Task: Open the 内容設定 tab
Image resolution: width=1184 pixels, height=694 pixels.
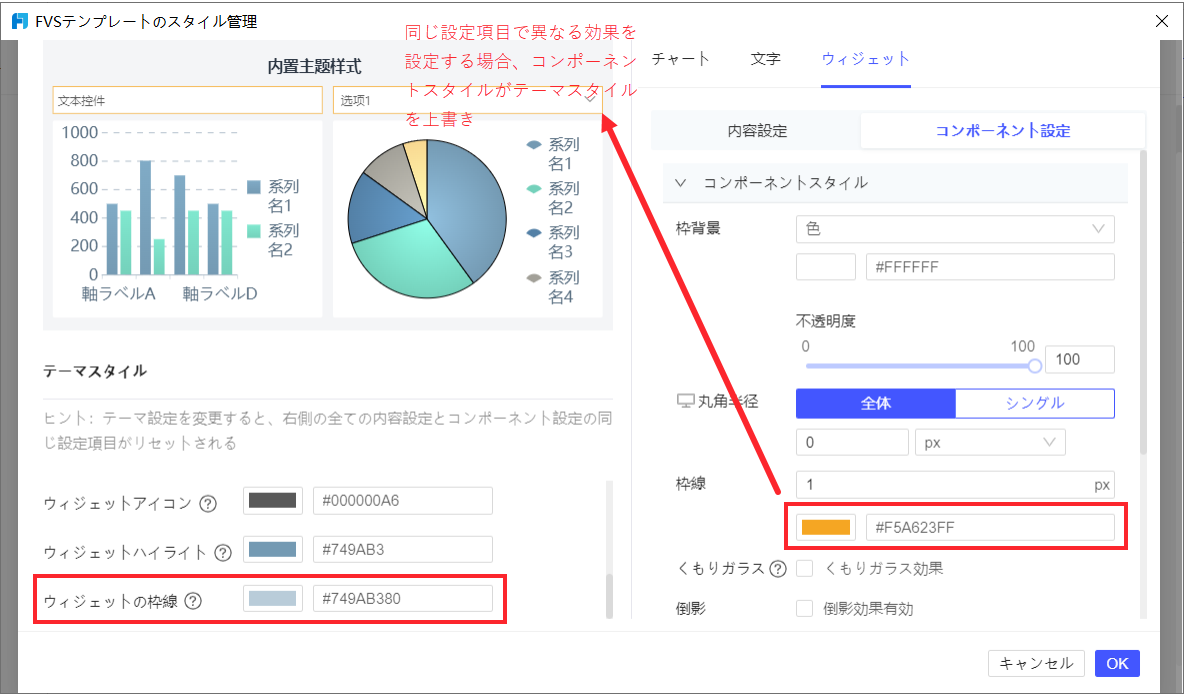Action: tap(757, 131)
